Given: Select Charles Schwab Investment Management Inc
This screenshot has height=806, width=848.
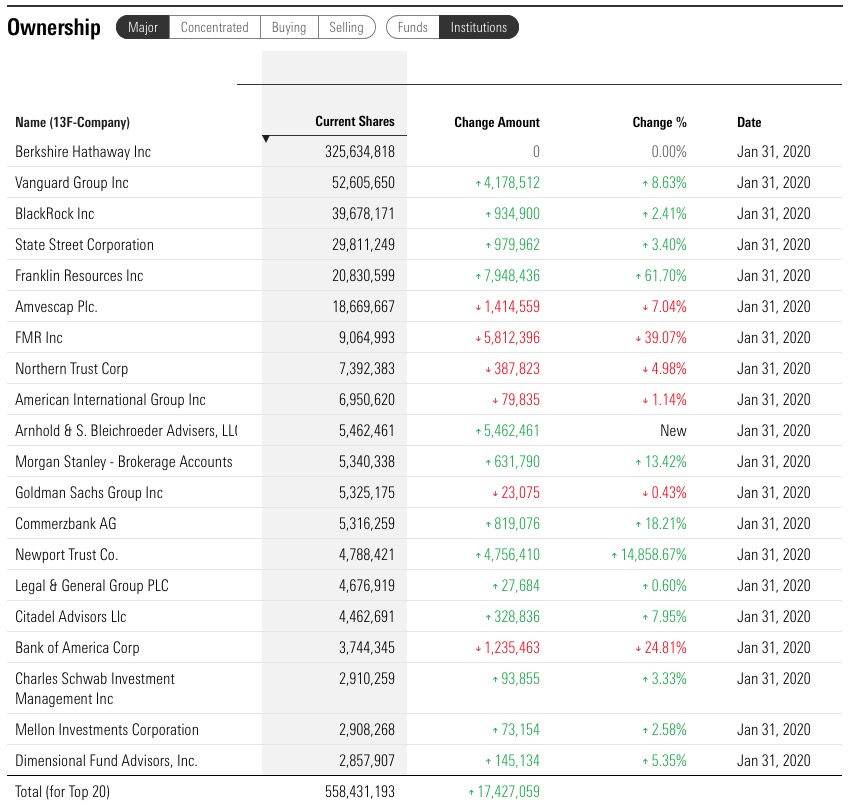Looking at the screenshot, I should 95,688.
